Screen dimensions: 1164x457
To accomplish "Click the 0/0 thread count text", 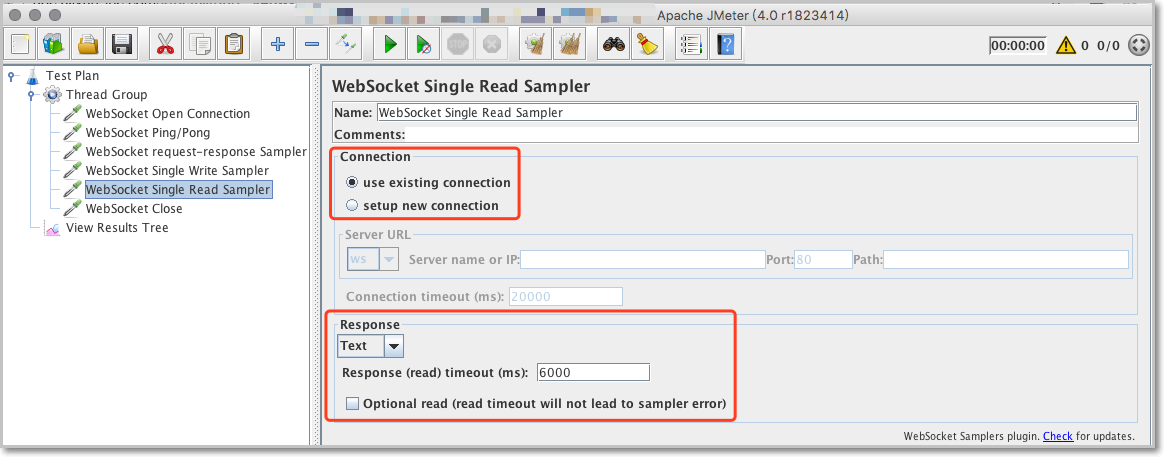I will pyautogui.click(x=1108, y=45).
